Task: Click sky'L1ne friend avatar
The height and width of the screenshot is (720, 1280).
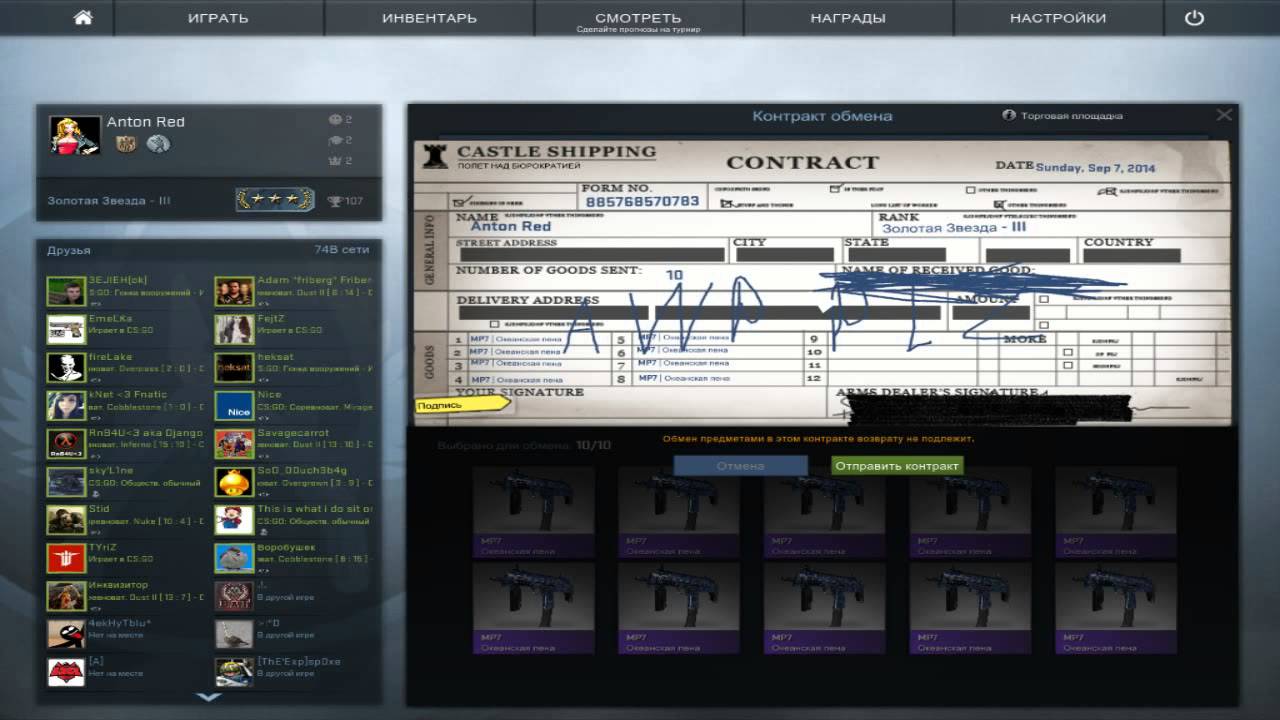Action: (x=66, y=481)
